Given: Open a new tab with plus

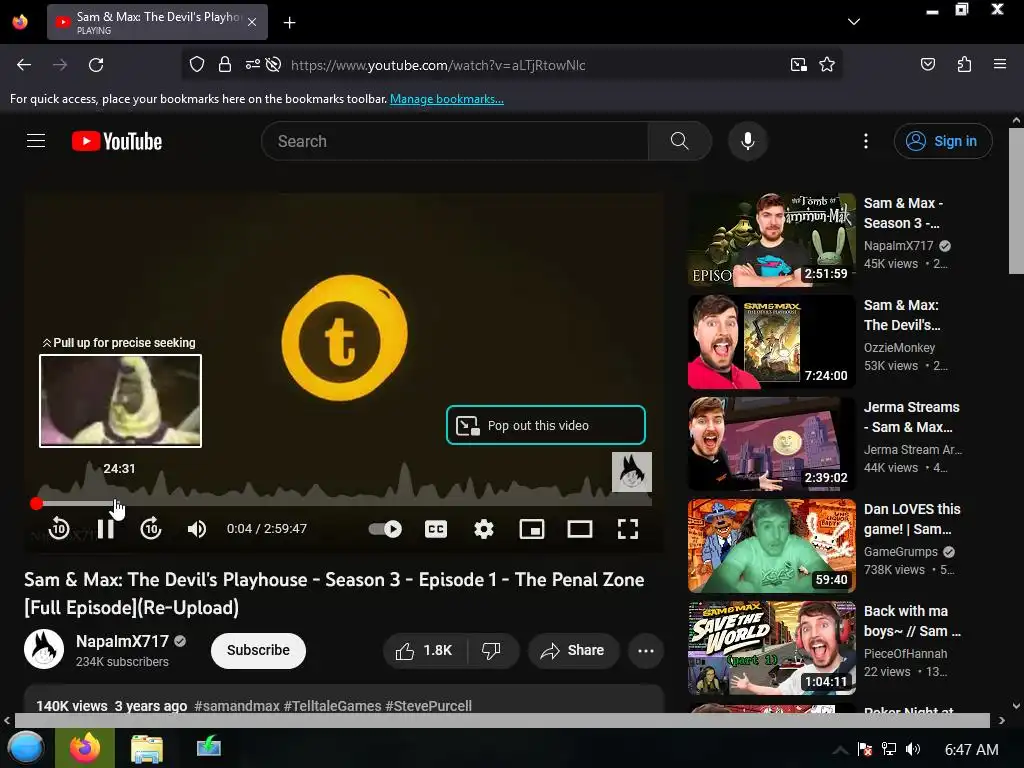Looking at the screenshot, I should pyautogui.click(x=289, y=23).
